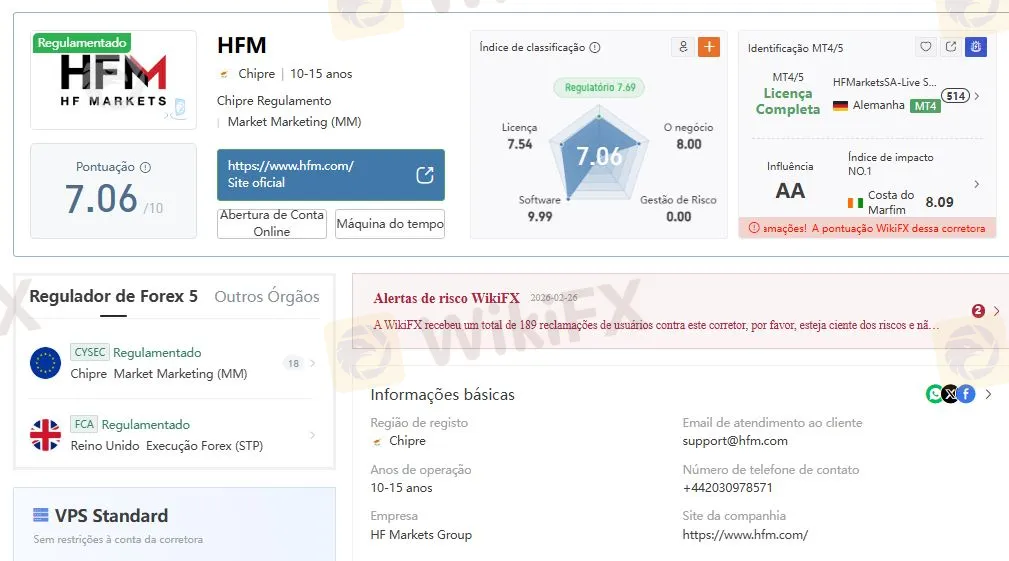1009x561 pixels.
Task: Open the Site oficial hfm.com button
Action: tap(330, 175)
